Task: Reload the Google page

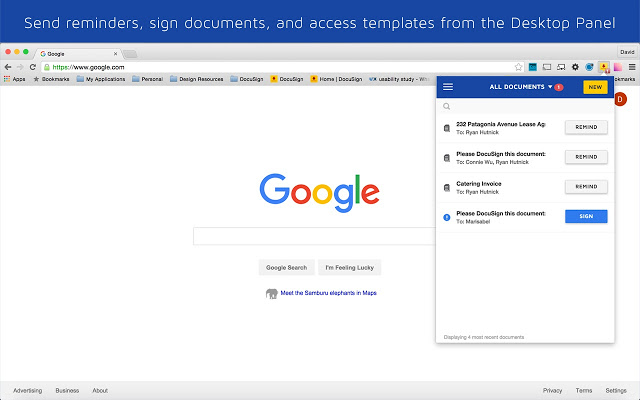Action: click(x=33, y=67)
